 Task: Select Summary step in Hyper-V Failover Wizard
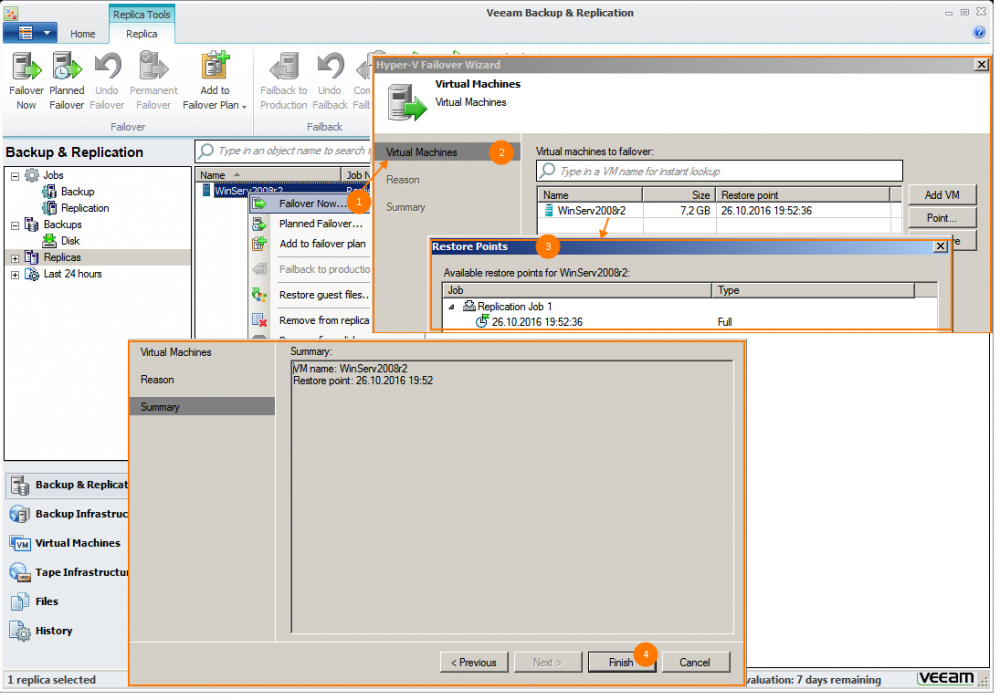tap(405, 207)
